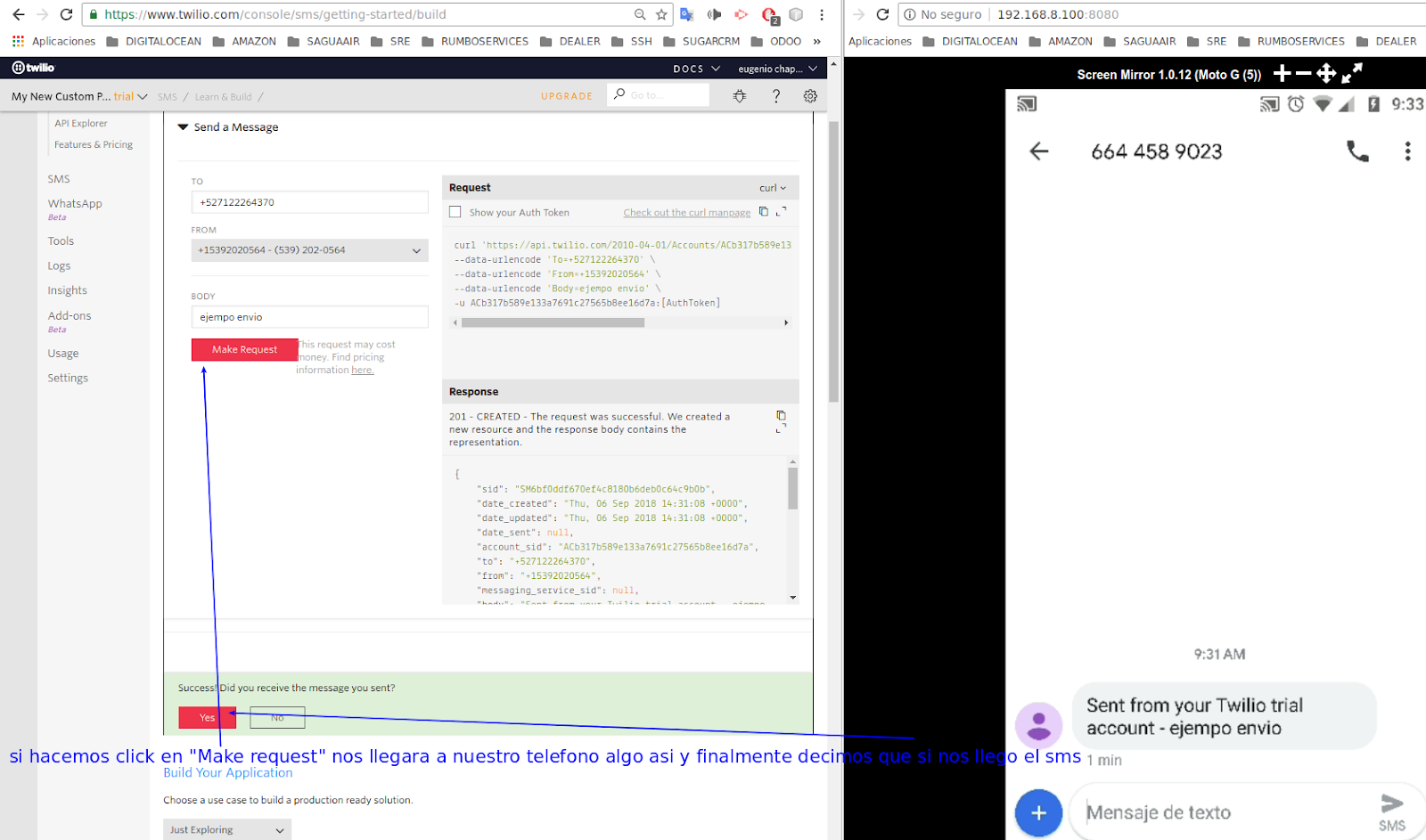
Task: Tap the contact avatar in the conversation
Action: point(1039,724)
